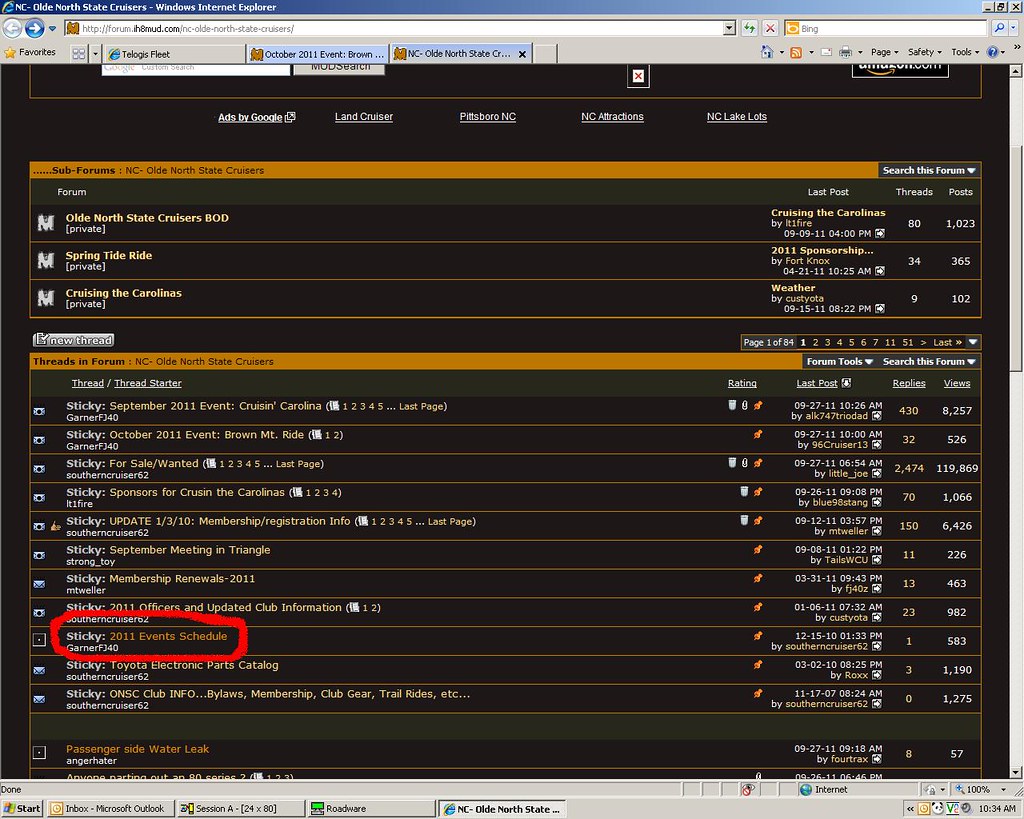The width and height of the screenshot is (1024, 819).
Task: Open the page-jump dropdown arrow after Last »
Action: click(x=973, y=342)
